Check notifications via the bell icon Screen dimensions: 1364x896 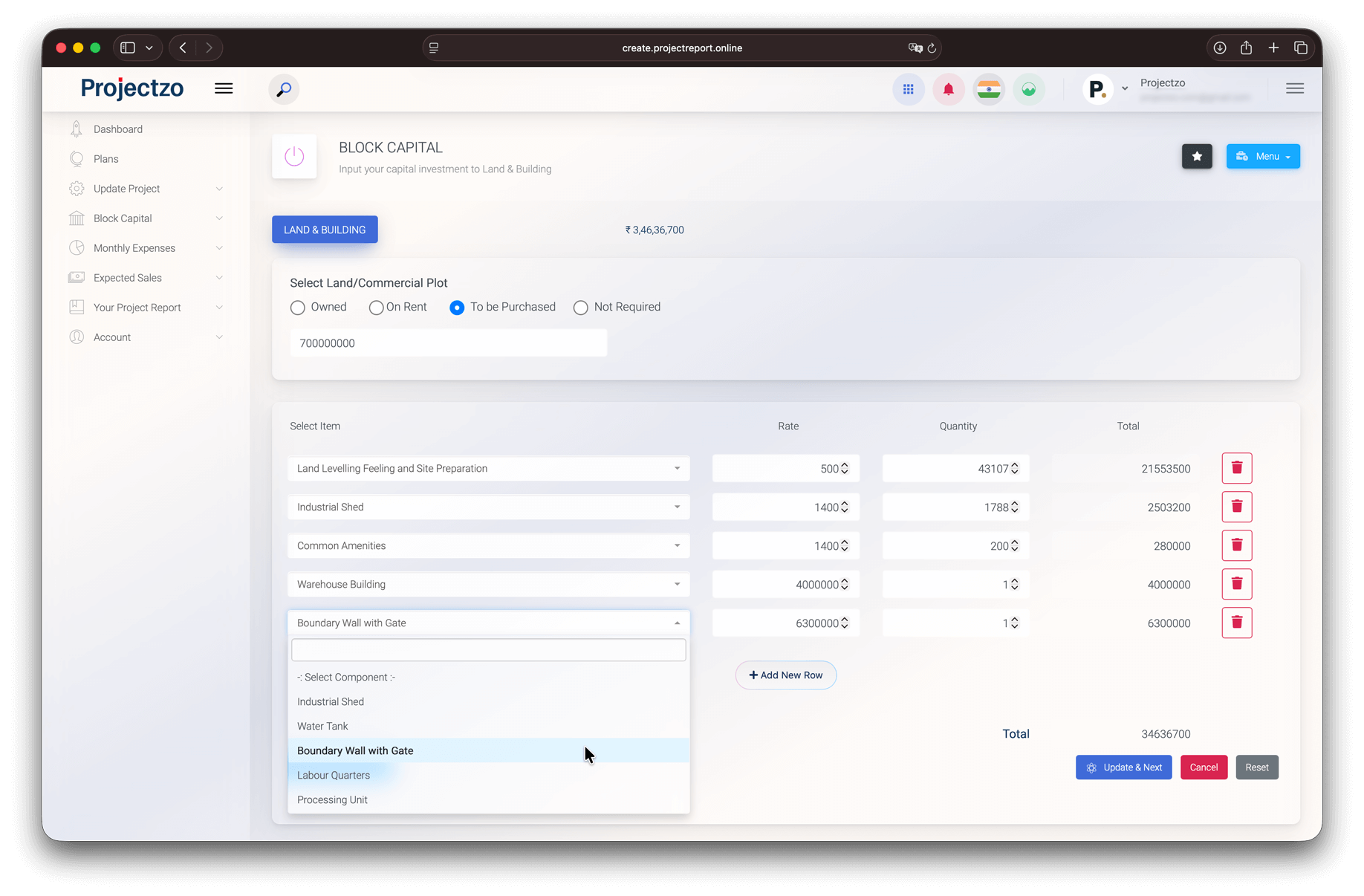click(x=948, y=89)
